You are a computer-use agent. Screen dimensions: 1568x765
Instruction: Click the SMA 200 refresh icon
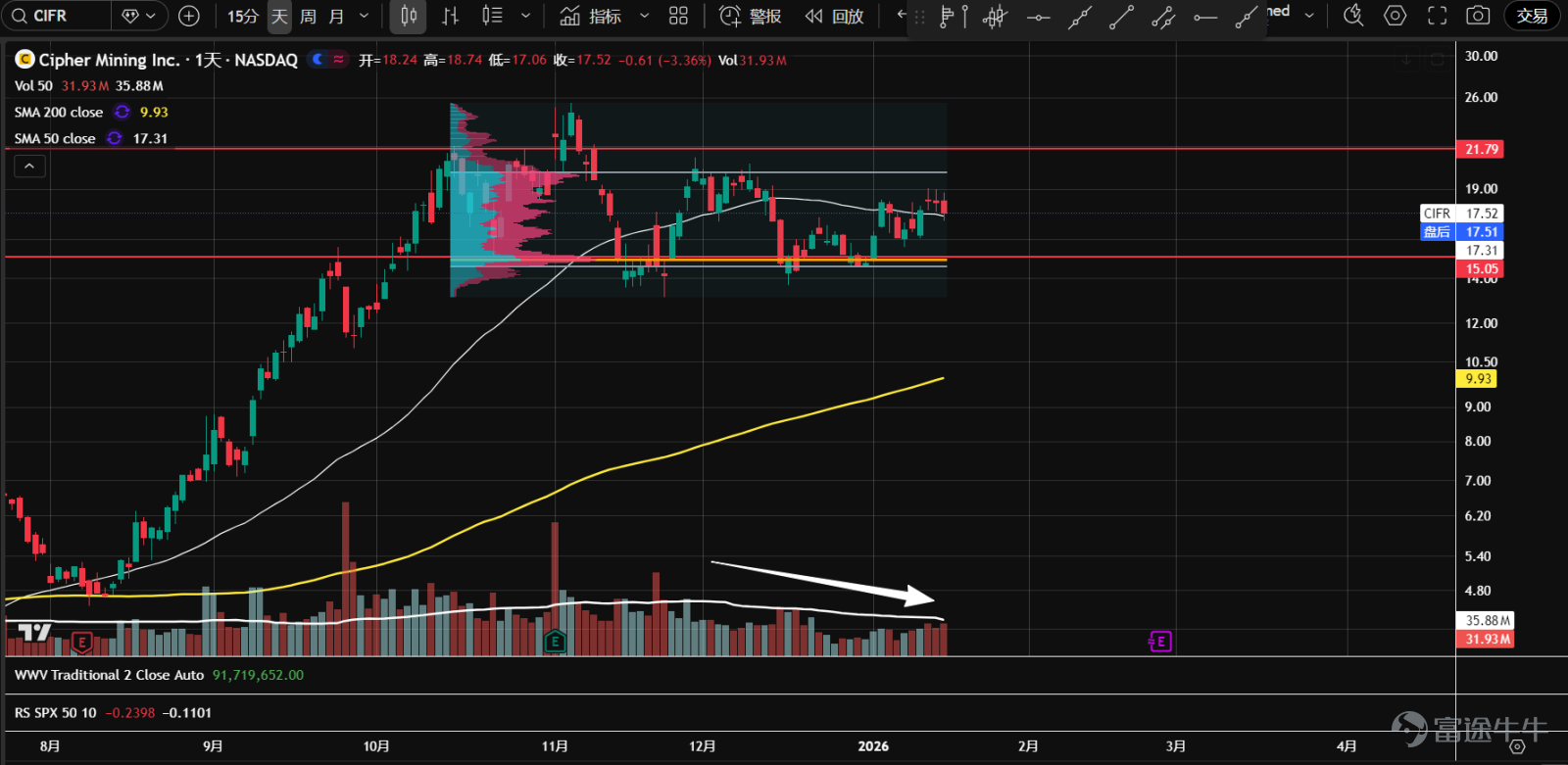(122, 112)
